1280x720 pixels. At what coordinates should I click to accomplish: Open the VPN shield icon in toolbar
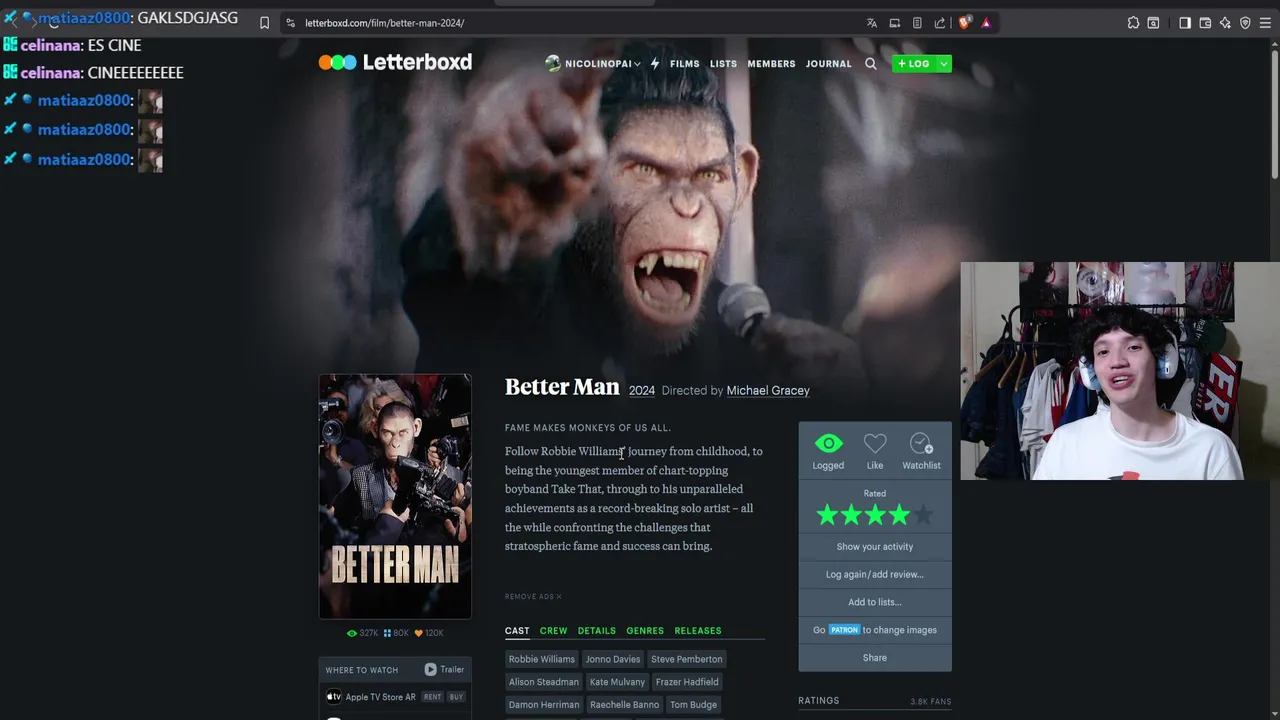pos(1245,23)
